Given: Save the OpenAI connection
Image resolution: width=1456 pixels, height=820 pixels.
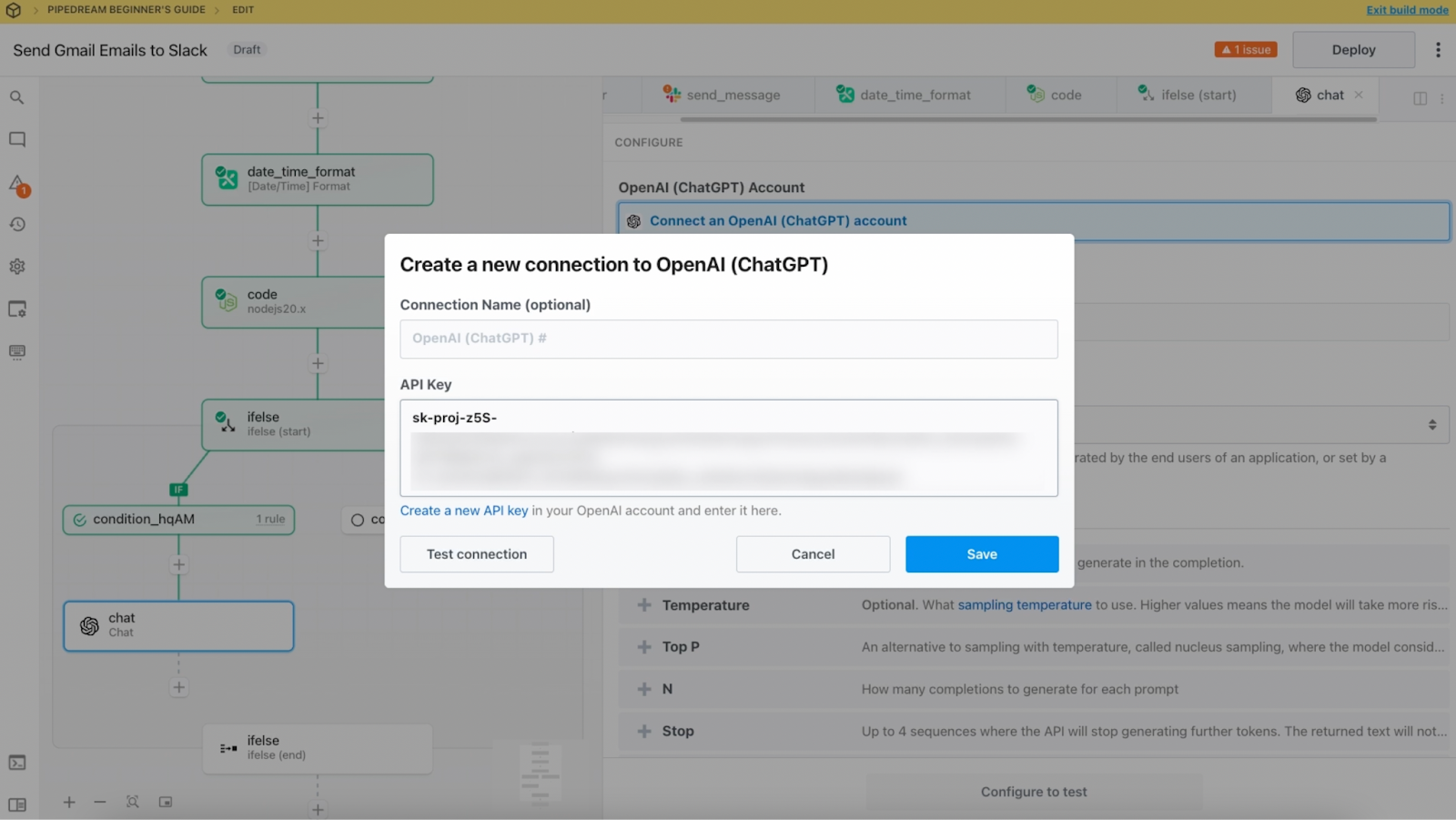Looking at the screenshot, I should 982,554.
